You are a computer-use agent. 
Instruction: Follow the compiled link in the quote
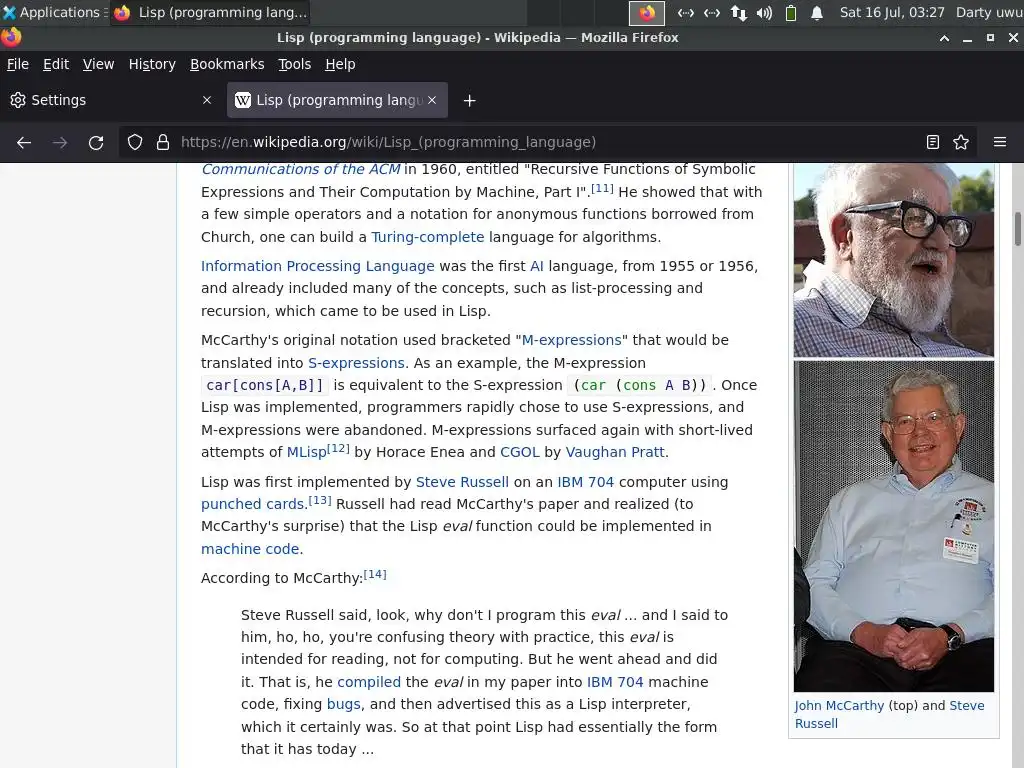pos(369,682)
